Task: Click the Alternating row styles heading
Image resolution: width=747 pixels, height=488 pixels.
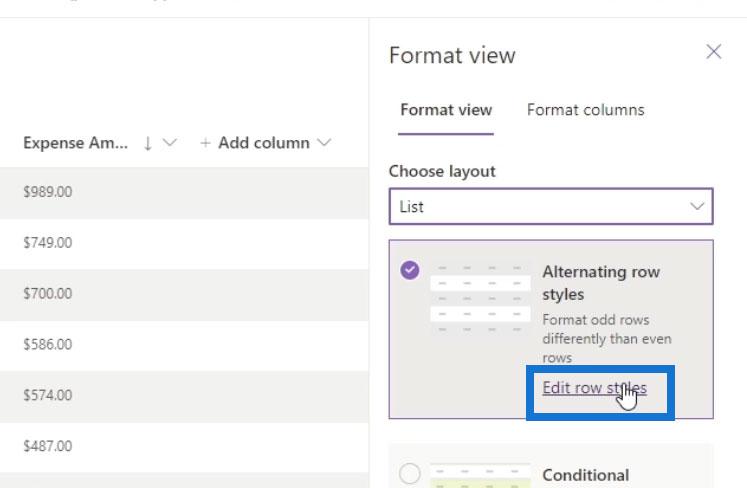Action: tap(601, 283)
